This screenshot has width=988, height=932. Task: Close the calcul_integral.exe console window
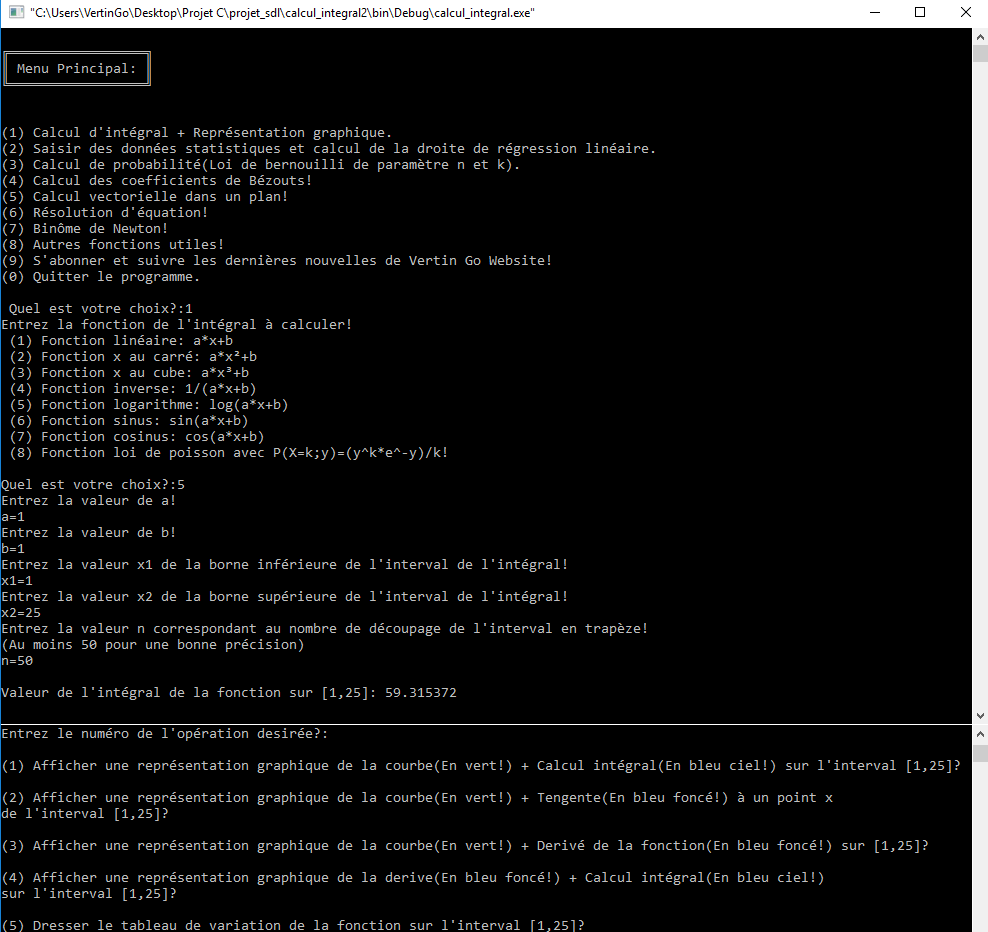(x=966, y=13)
